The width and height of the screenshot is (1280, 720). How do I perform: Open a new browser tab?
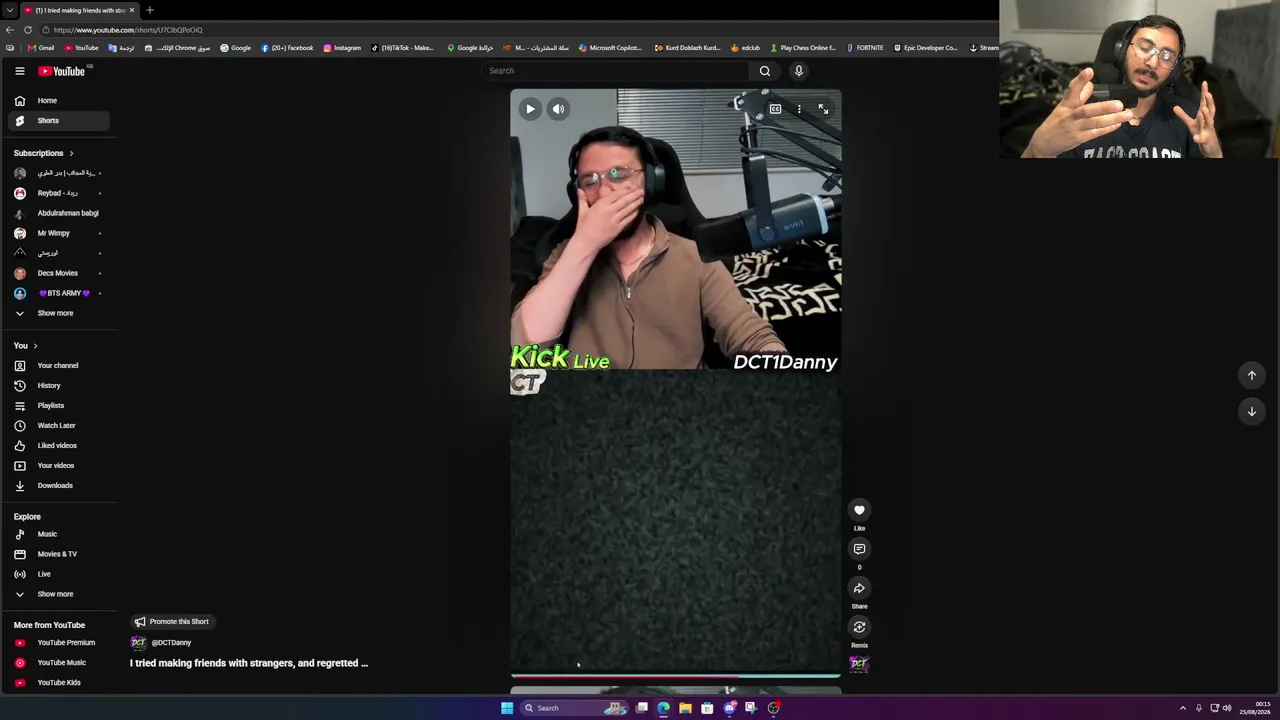pyautogui.click(x=149, y=10)
